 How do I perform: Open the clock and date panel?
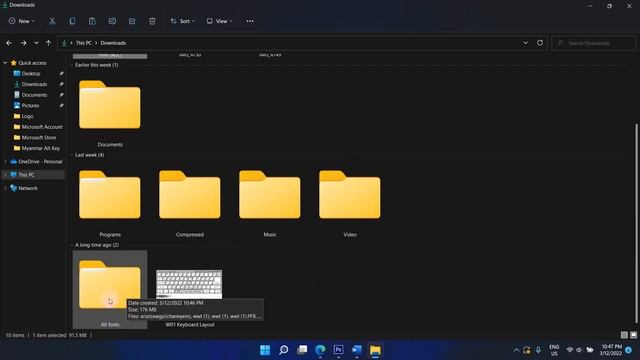pyautogui.click(x=611, y=350)
